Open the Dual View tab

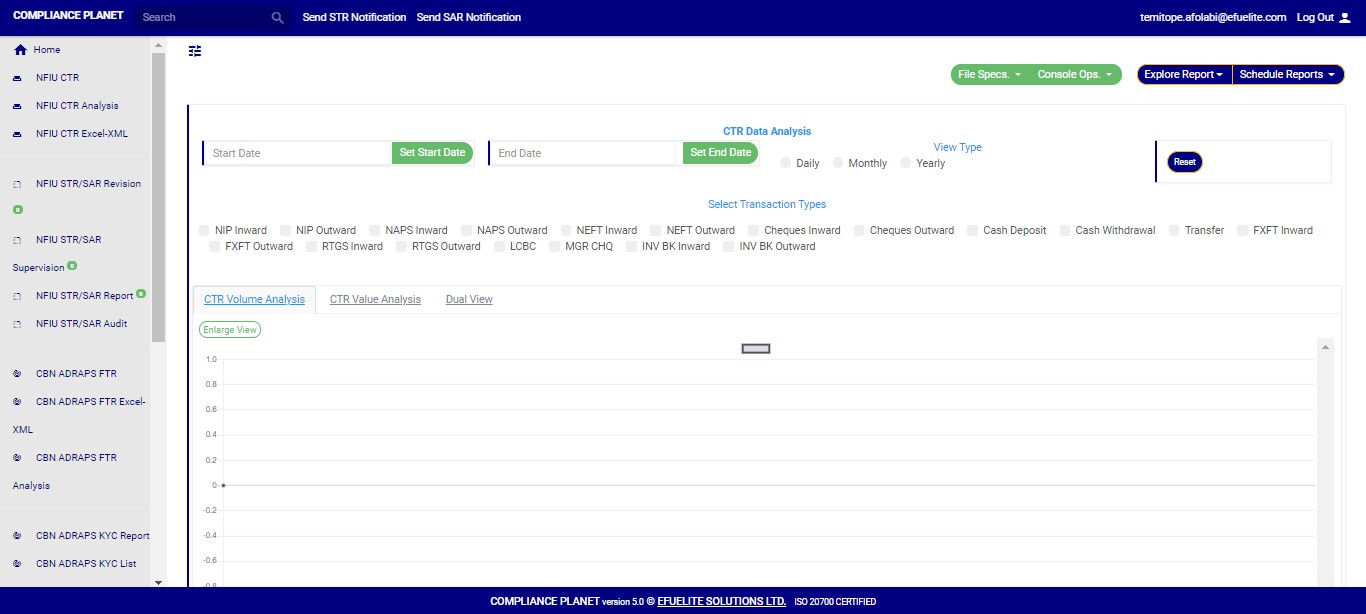pos(469,299)
